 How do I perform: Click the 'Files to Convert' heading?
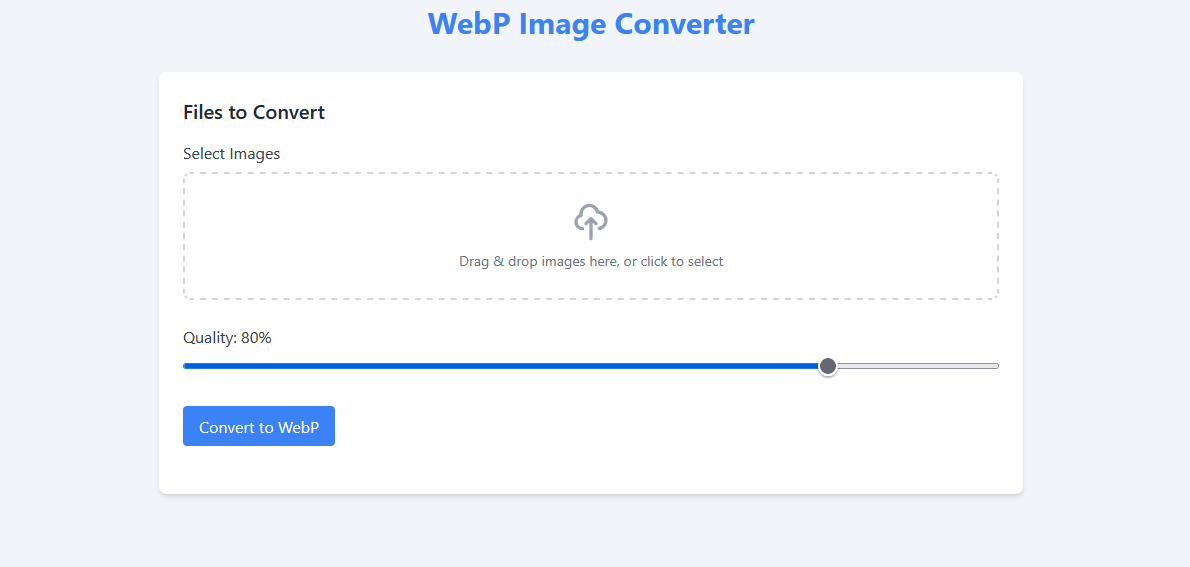pos(254,112)
